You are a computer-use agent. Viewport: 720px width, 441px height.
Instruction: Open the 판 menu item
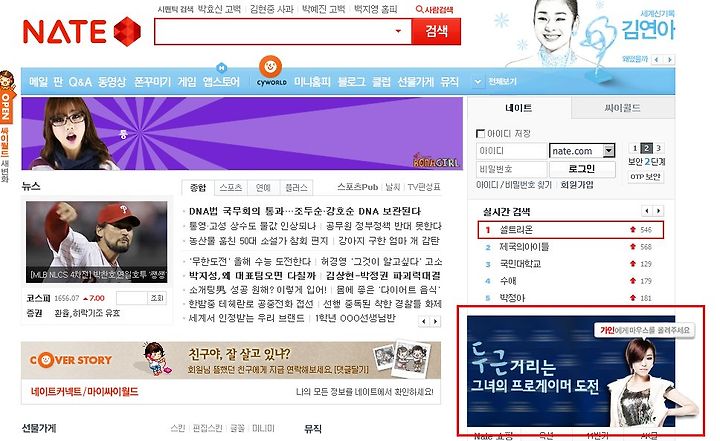58,82
